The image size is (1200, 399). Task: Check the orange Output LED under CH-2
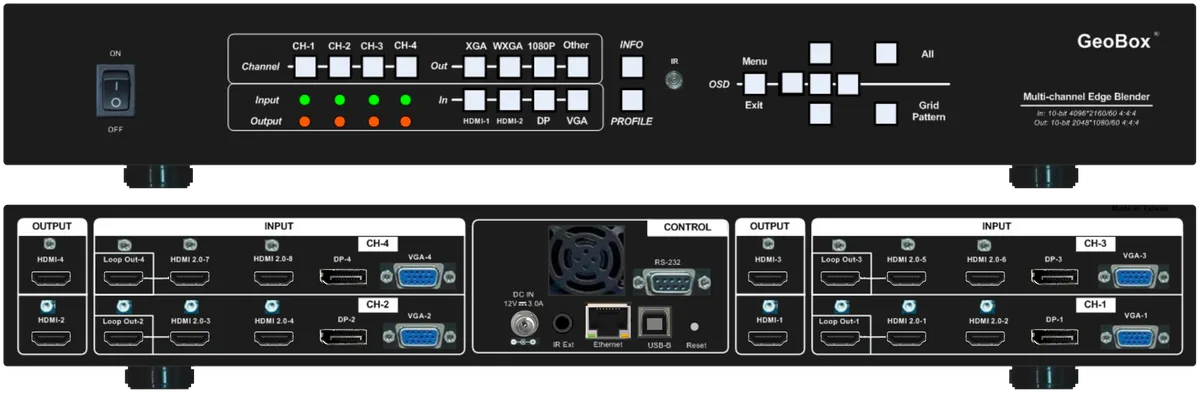pyautogui.click(x=339, y=122)
